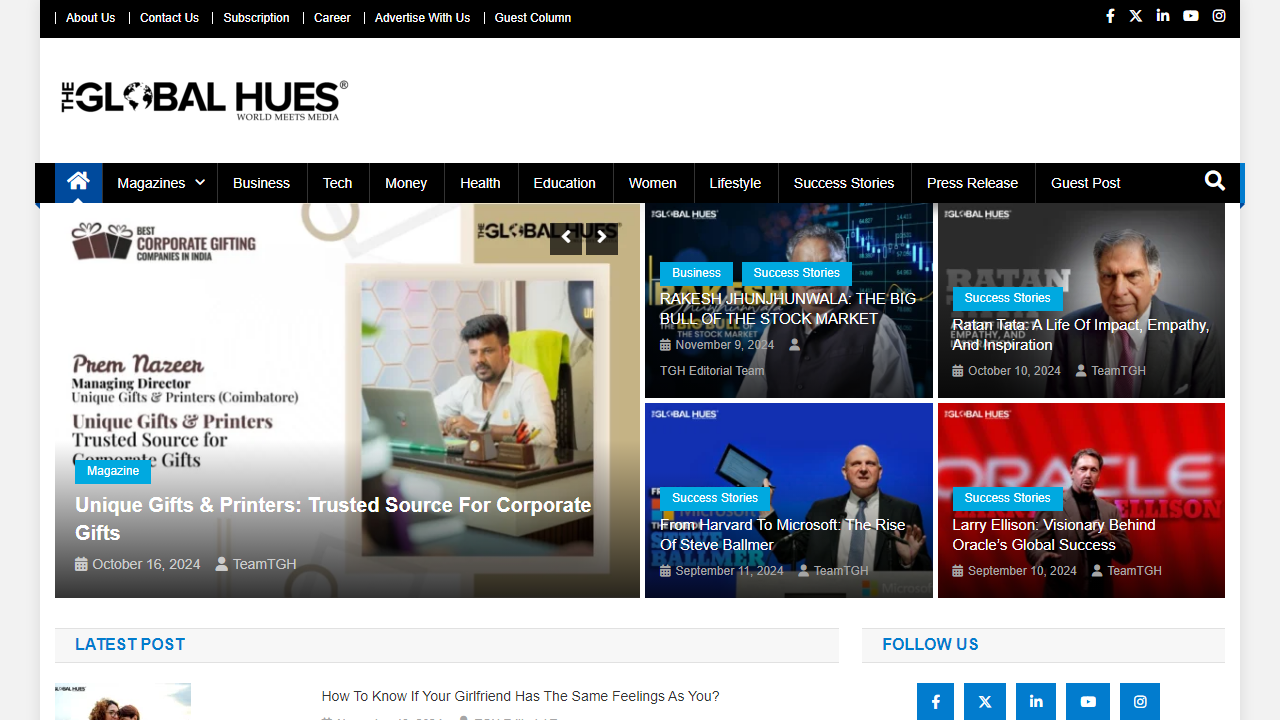Open the Advertise With Us link

(x=422, y=17)
